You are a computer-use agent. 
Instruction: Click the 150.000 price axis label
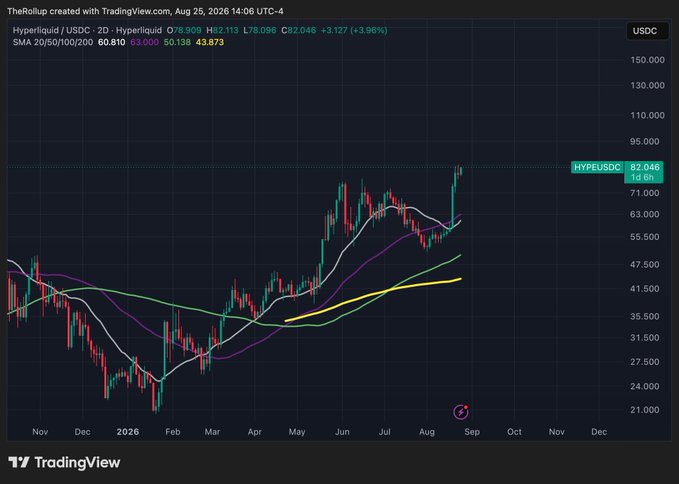tap(647, 60)
